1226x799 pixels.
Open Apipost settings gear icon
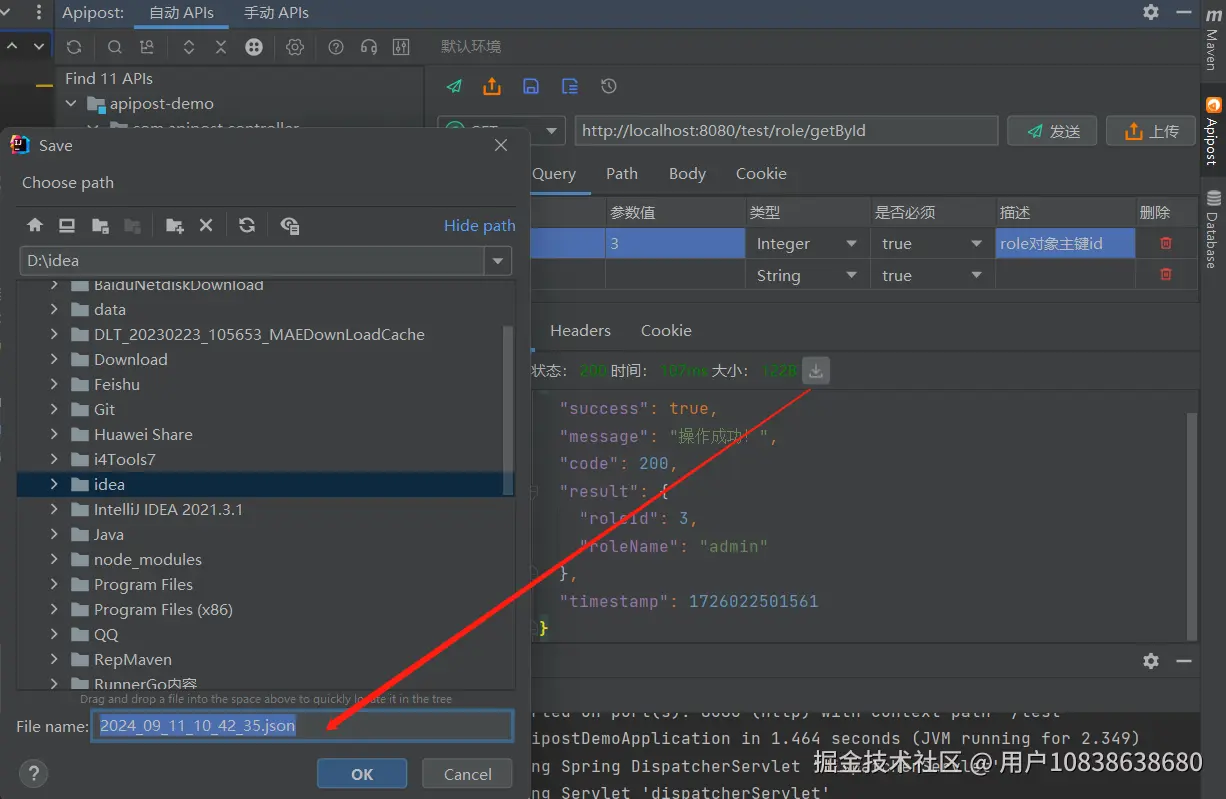click(x=294, y=47)
